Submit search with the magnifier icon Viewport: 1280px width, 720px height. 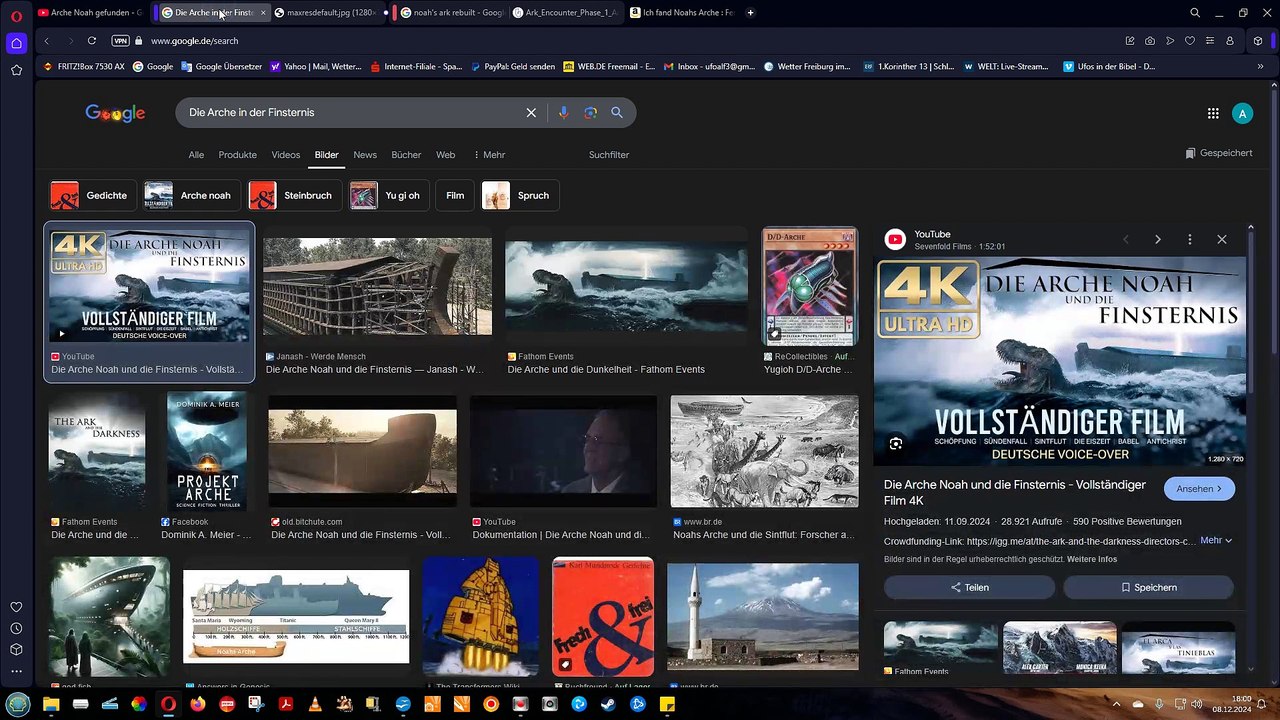point(617,113)
